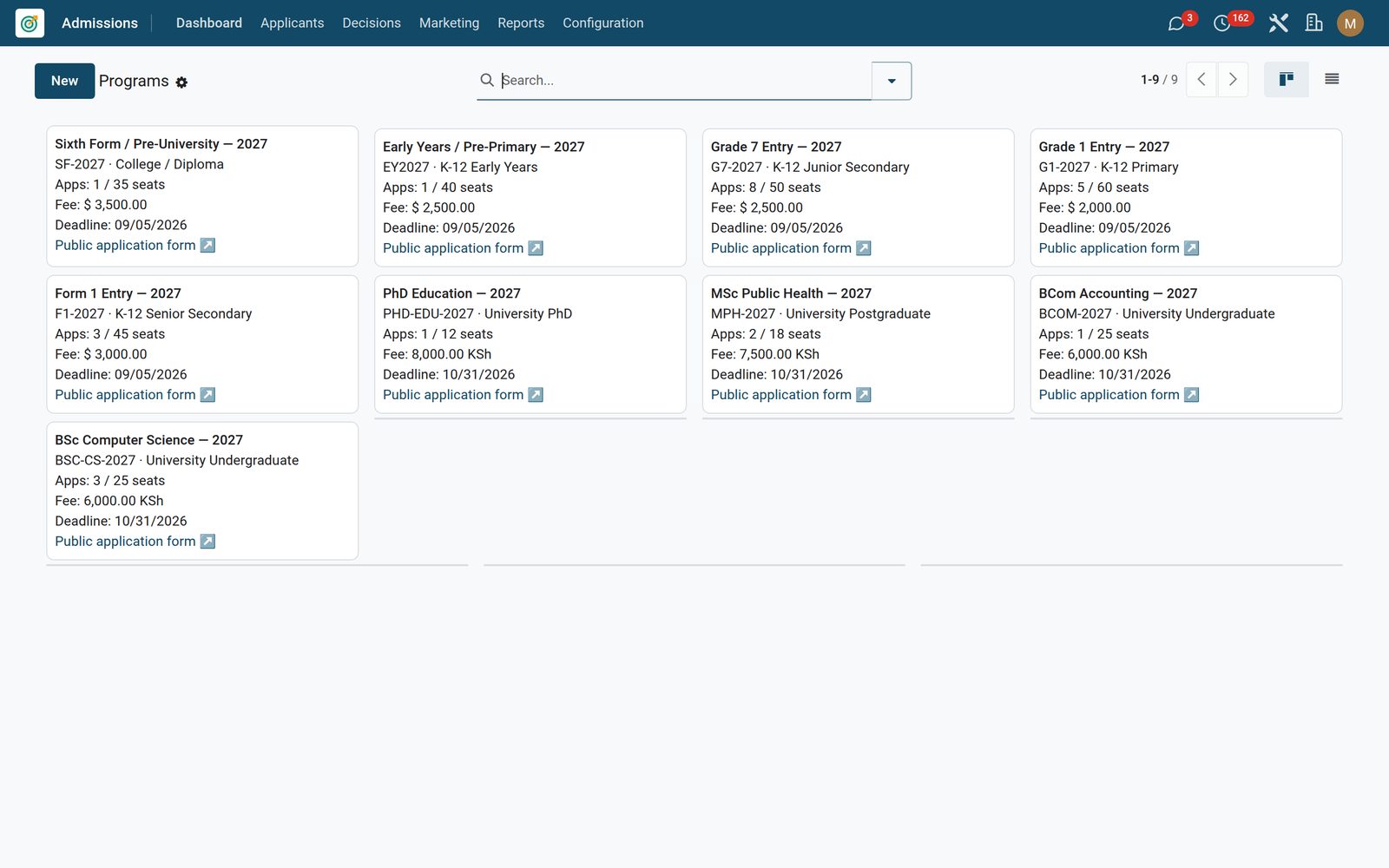Go to the next page

(1233, 80)
